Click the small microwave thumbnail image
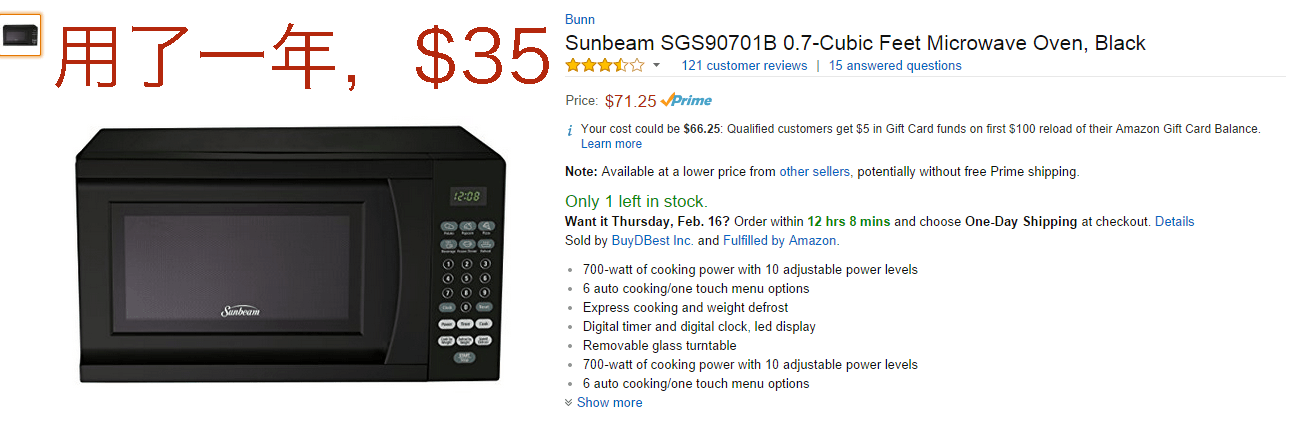This screenshot has width=1298, height=423. pyautogui.click(x=20, y=35)
